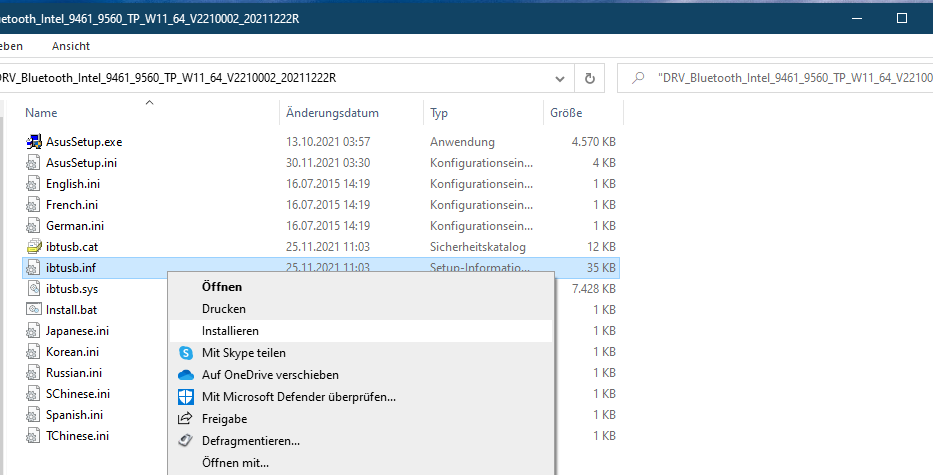Select the Spanish.ini file name
933x475 pixels.
[x=74, y=415]
